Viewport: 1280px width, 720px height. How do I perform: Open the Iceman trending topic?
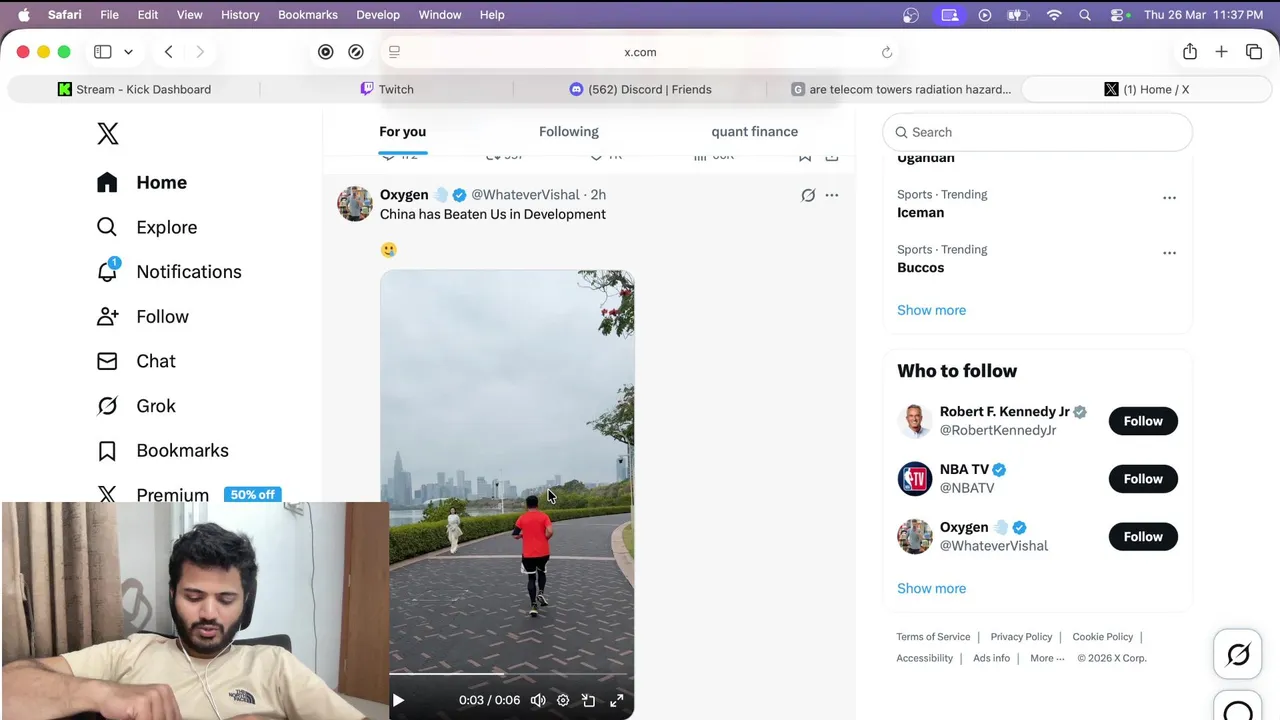pos(920,212)
